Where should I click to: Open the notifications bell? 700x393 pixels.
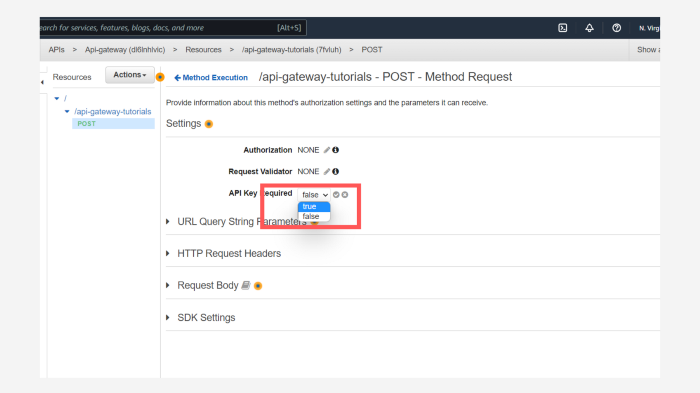[x=589, y=28]
